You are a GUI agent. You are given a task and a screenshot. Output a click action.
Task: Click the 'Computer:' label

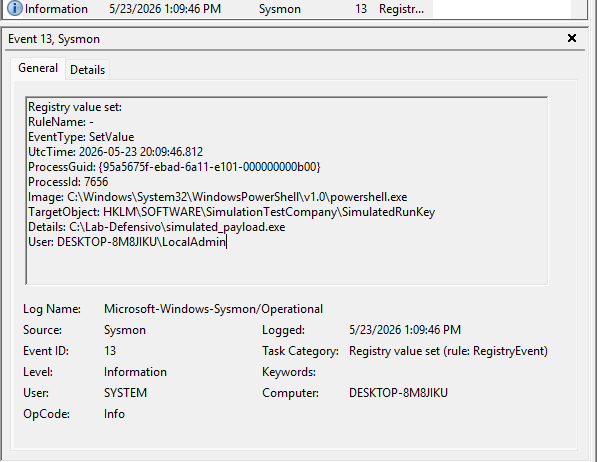pos(290,393)
